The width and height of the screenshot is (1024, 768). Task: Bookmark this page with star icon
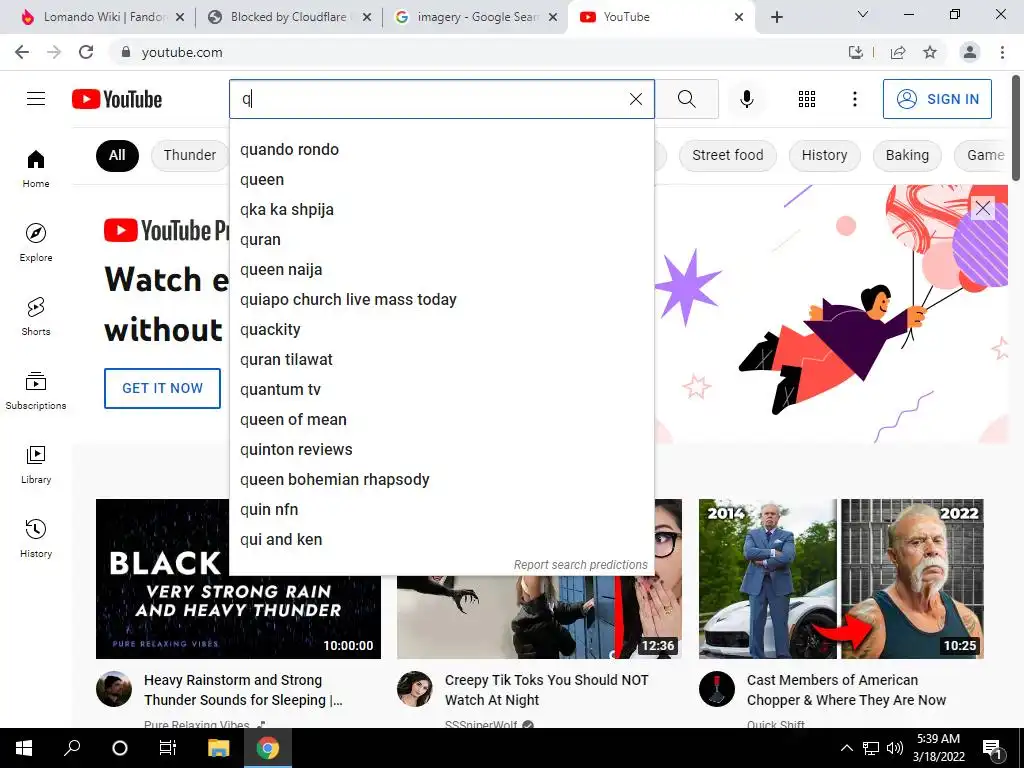pyautogui.click(x=930, y=52)
